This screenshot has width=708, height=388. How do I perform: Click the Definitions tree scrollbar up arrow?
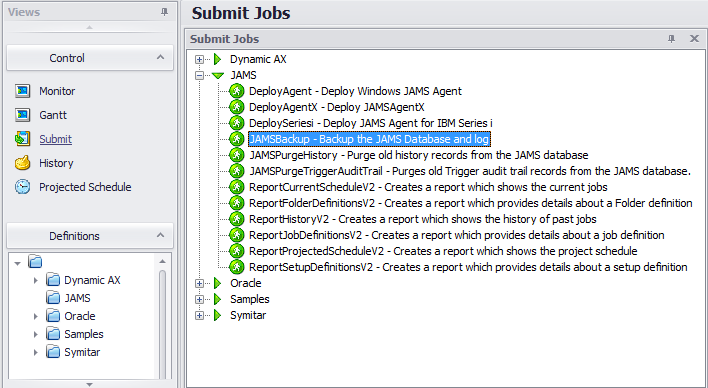pyautogui.click(x=163, y=261)
